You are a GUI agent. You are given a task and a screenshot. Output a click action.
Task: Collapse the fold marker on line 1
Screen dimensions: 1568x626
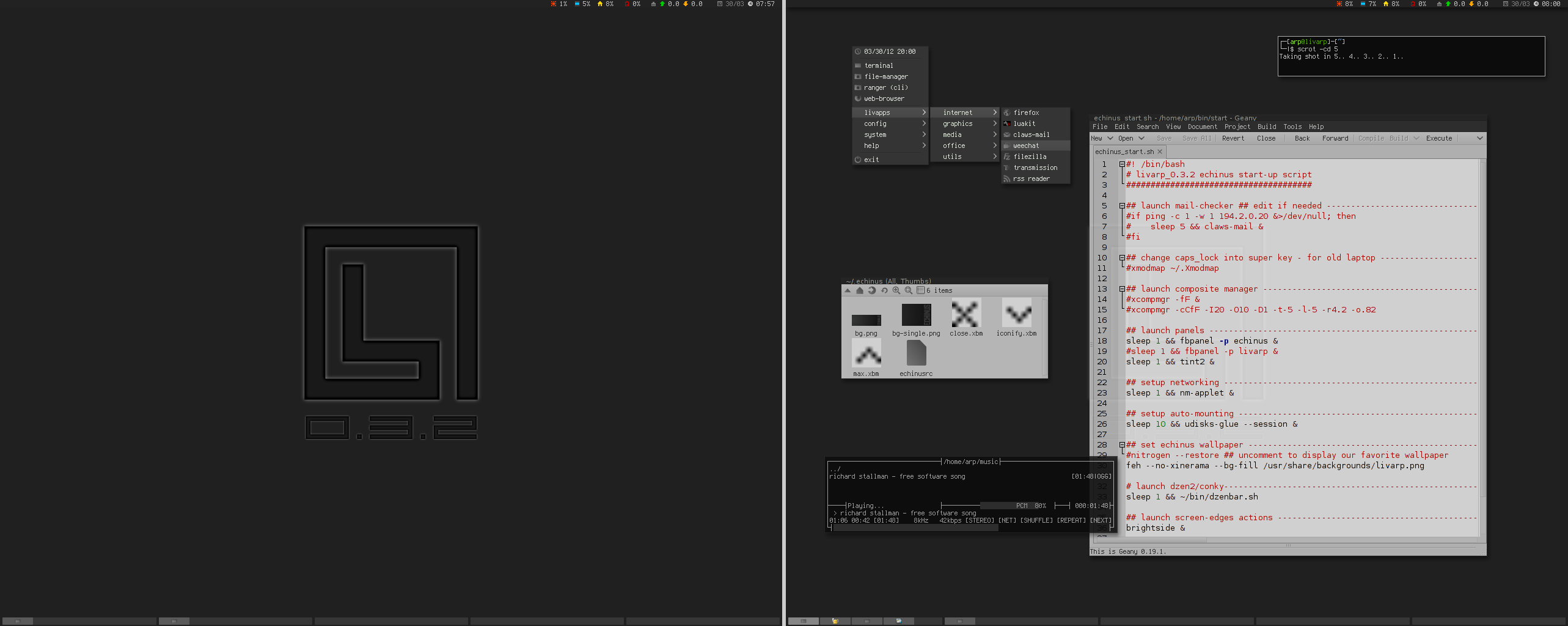(1122, 164)
